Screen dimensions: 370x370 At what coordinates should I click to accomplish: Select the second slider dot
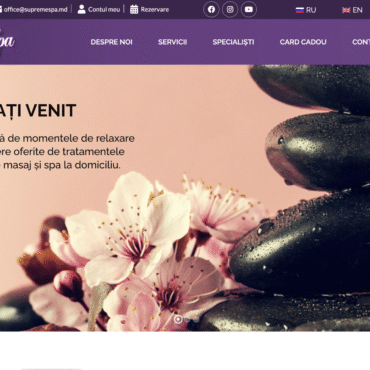(187, 320)
